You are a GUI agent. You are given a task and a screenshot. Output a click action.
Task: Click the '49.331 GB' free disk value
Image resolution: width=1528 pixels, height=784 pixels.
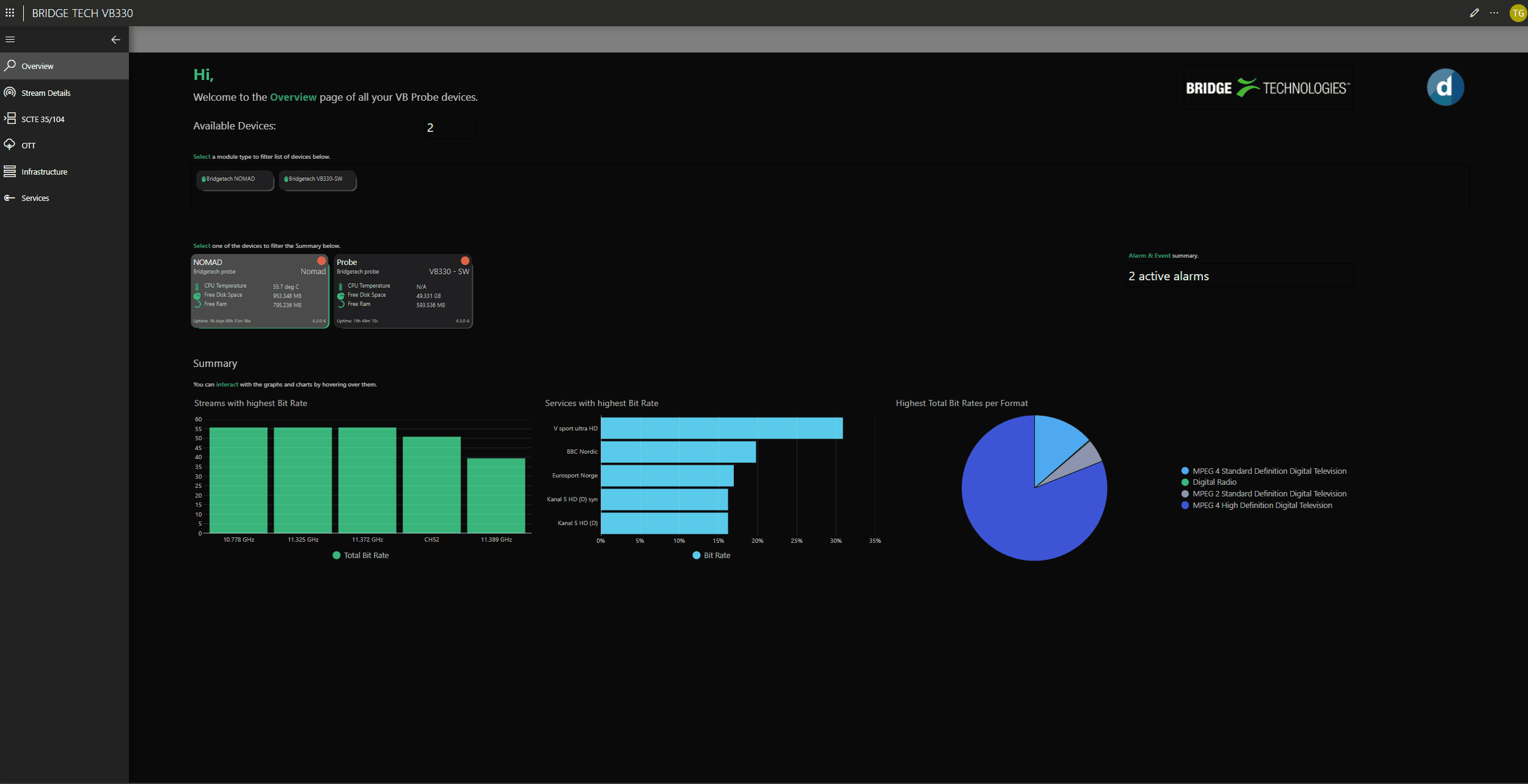pos(428,296)
